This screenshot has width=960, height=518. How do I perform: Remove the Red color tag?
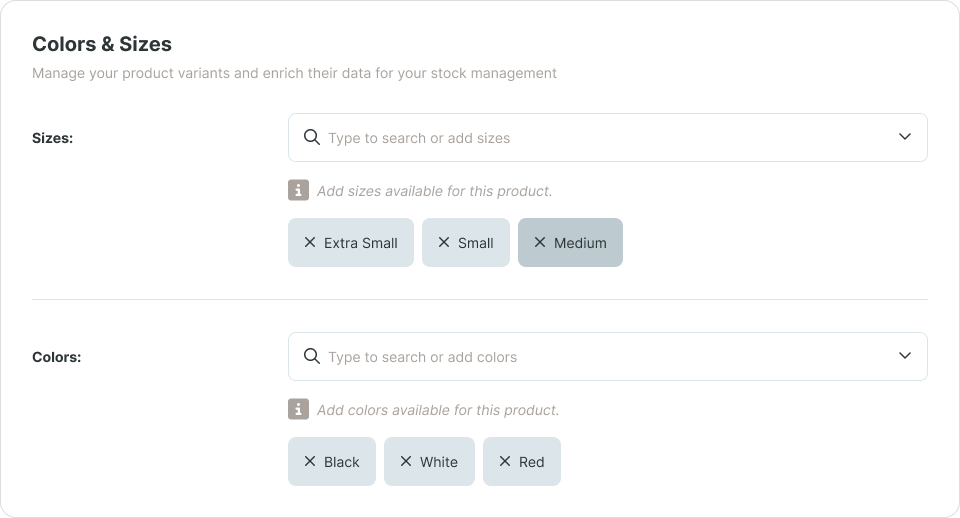[504, 462]
